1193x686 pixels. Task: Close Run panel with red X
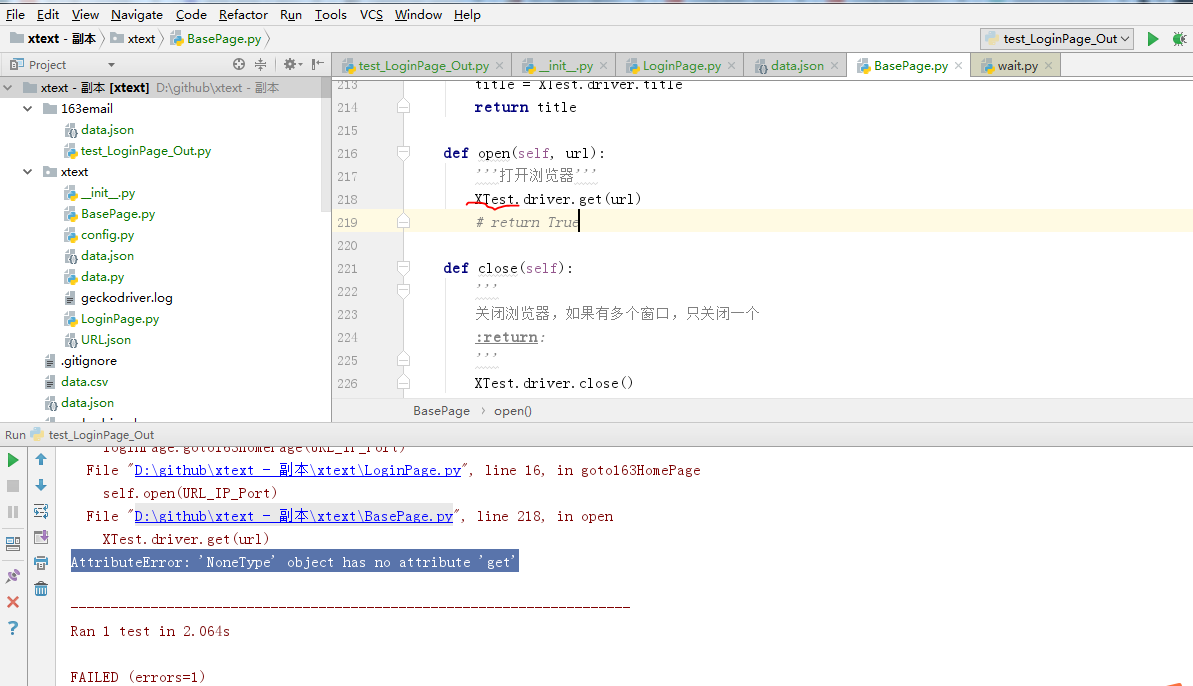pos(13,602)
